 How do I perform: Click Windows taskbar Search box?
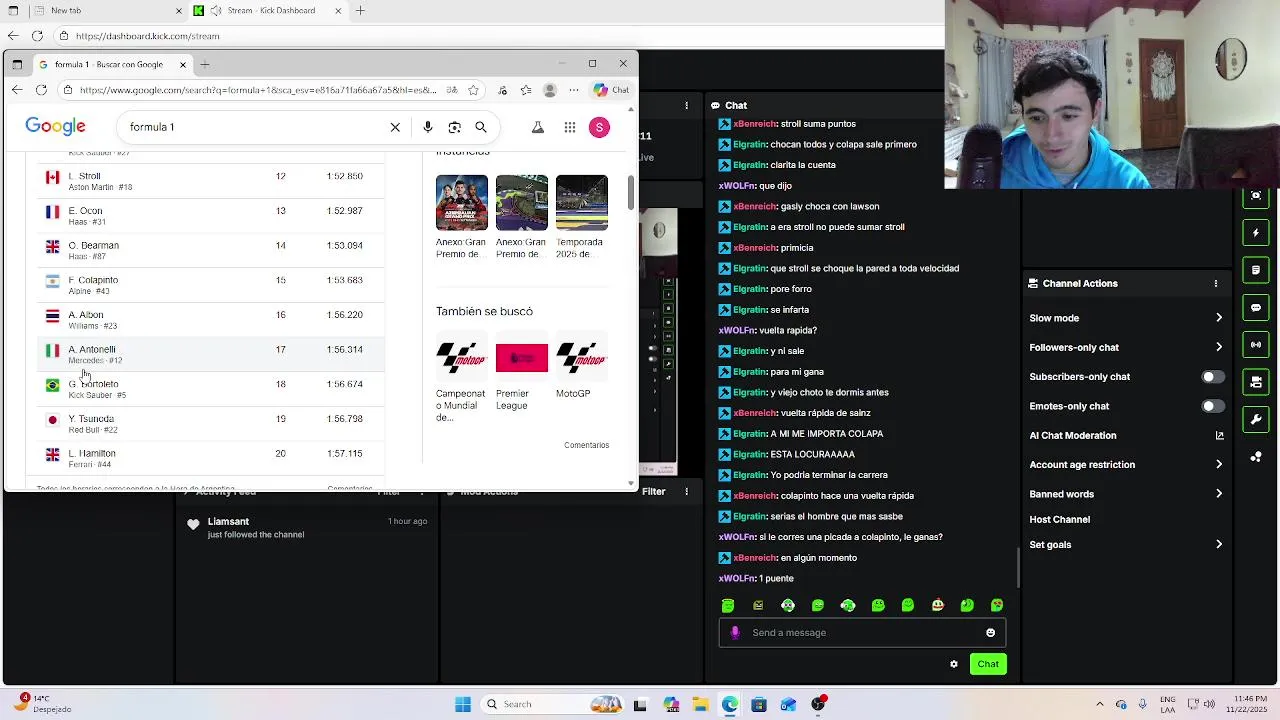[x=553, y=704]
